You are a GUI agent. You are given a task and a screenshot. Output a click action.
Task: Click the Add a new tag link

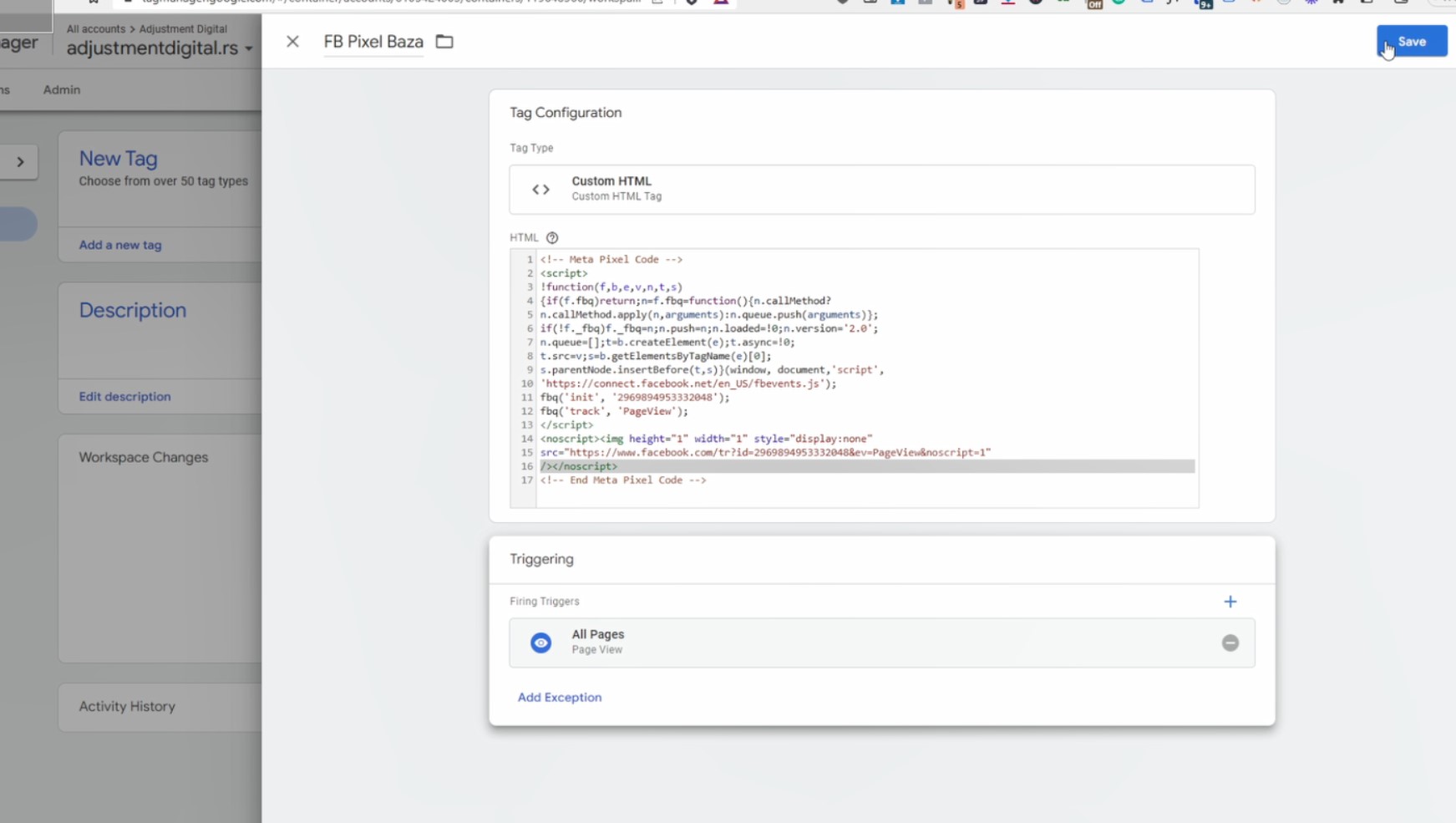[x=120, y=246]
